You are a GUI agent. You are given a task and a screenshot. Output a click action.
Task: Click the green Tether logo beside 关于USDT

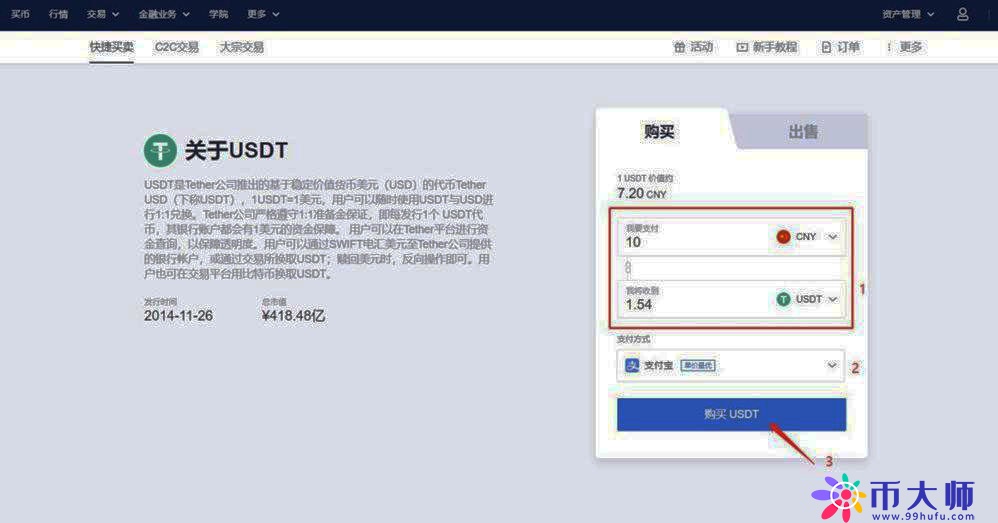click(x=160, y=150)
